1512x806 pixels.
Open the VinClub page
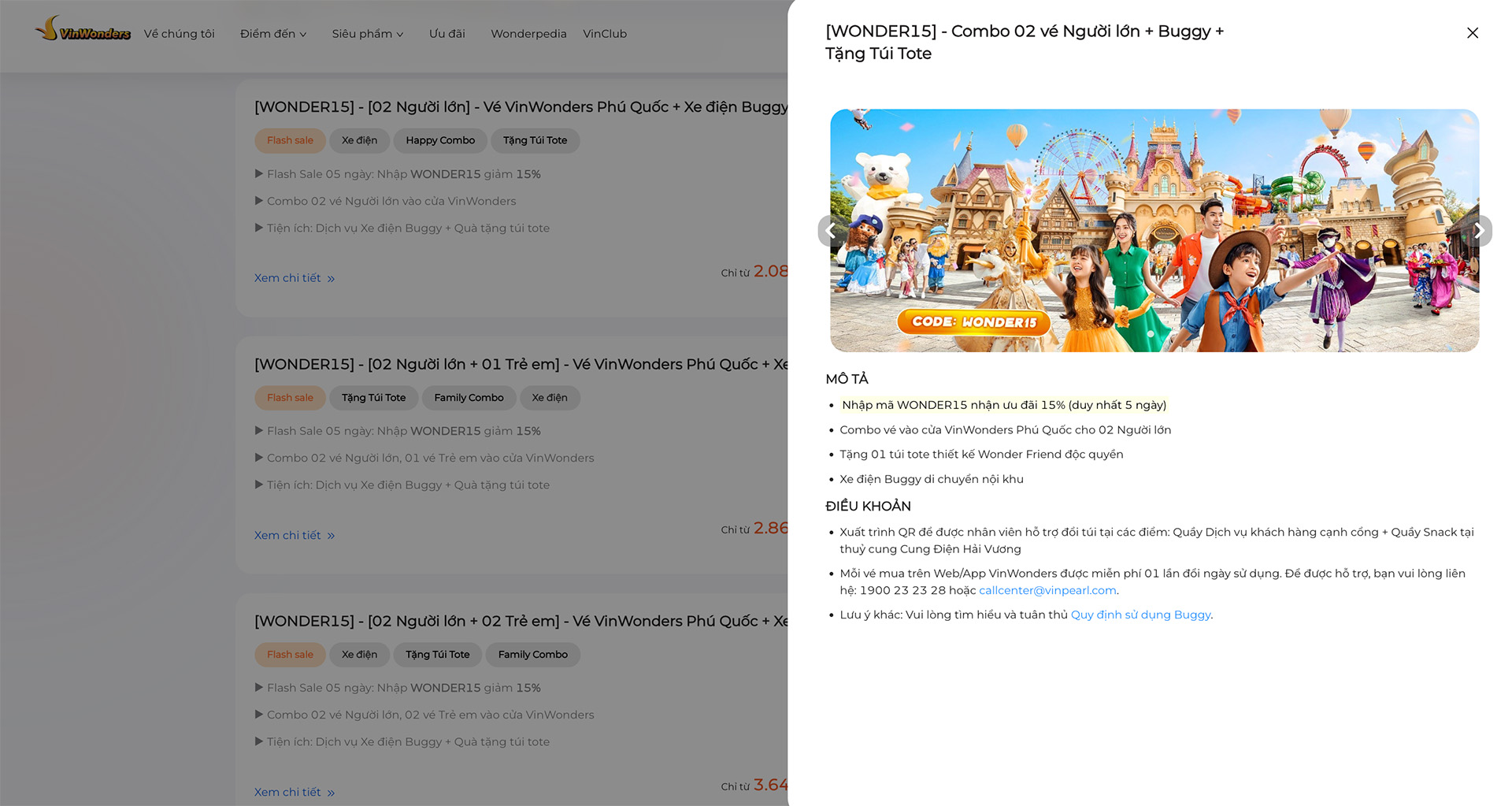coord(605,34)
